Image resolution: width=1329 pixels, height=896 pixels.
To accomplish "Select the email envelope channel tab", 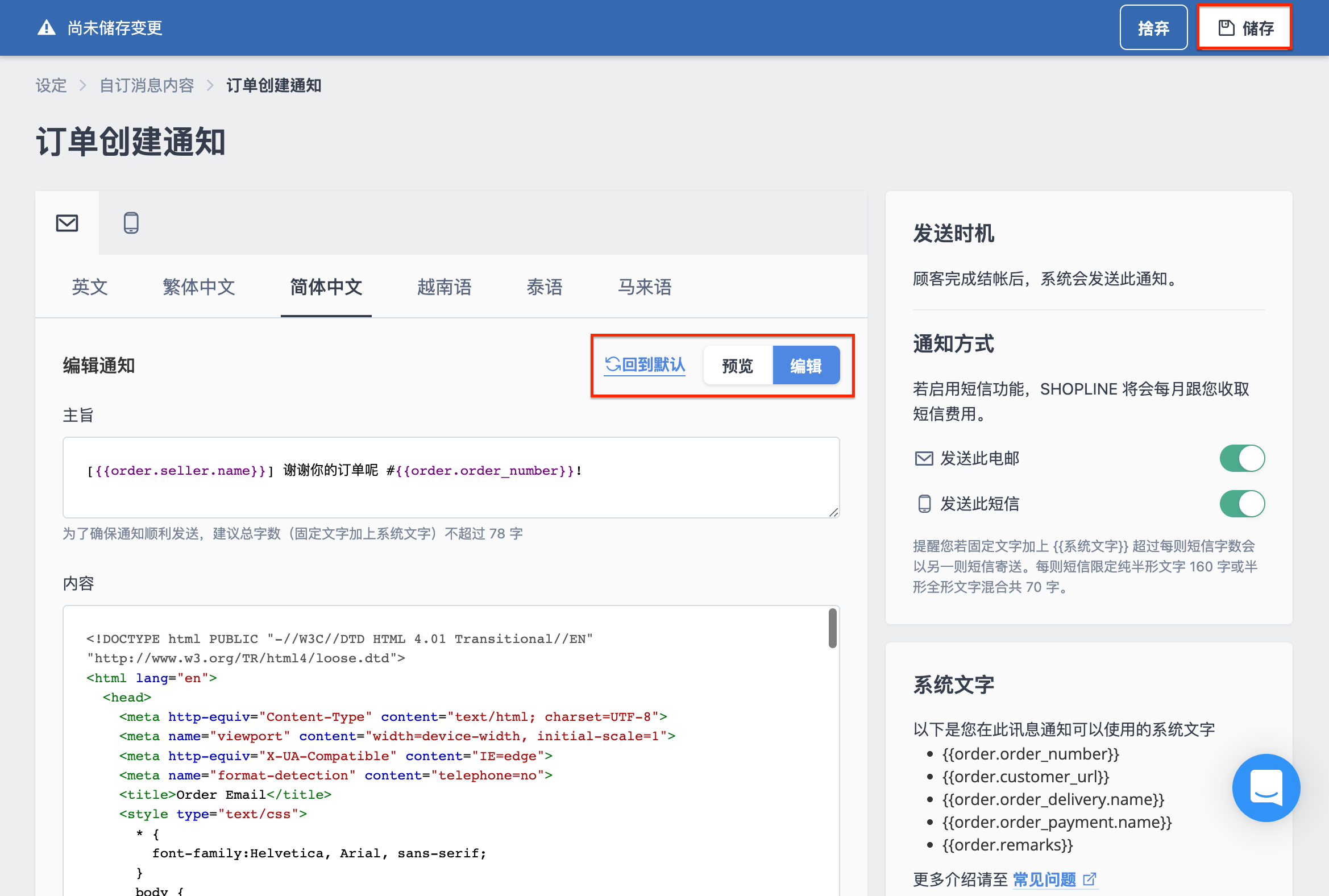I will (67, 223).
